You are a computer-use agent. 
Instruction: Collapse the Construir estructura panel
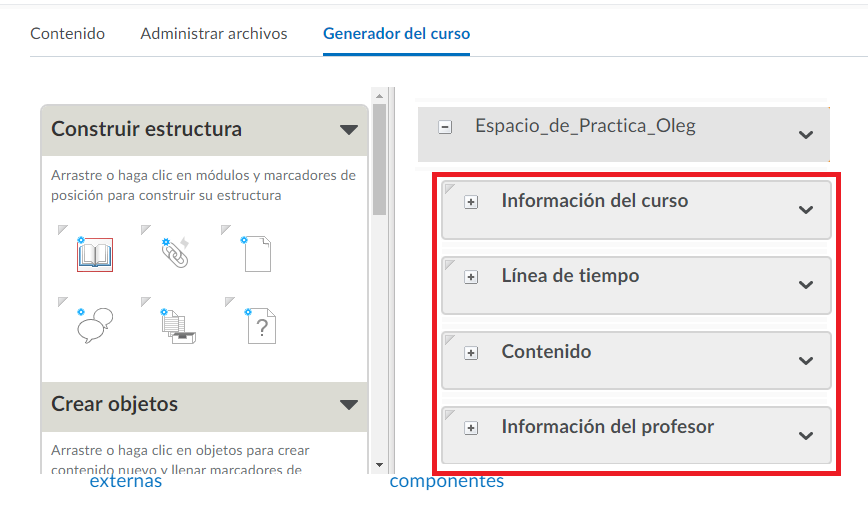[348, 130]
